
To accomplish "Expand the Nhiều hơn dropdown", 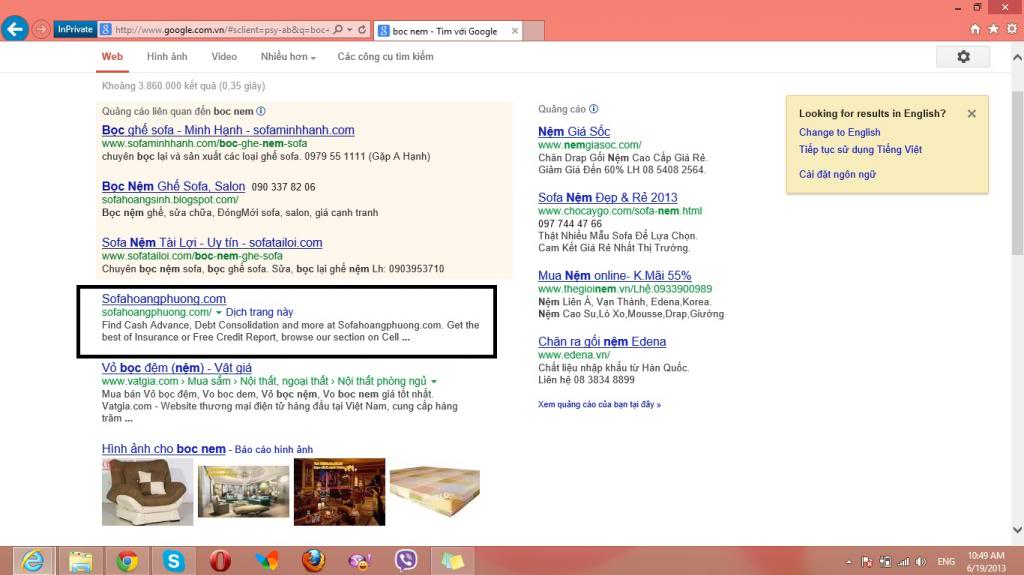I will click(x=288, y=57).
